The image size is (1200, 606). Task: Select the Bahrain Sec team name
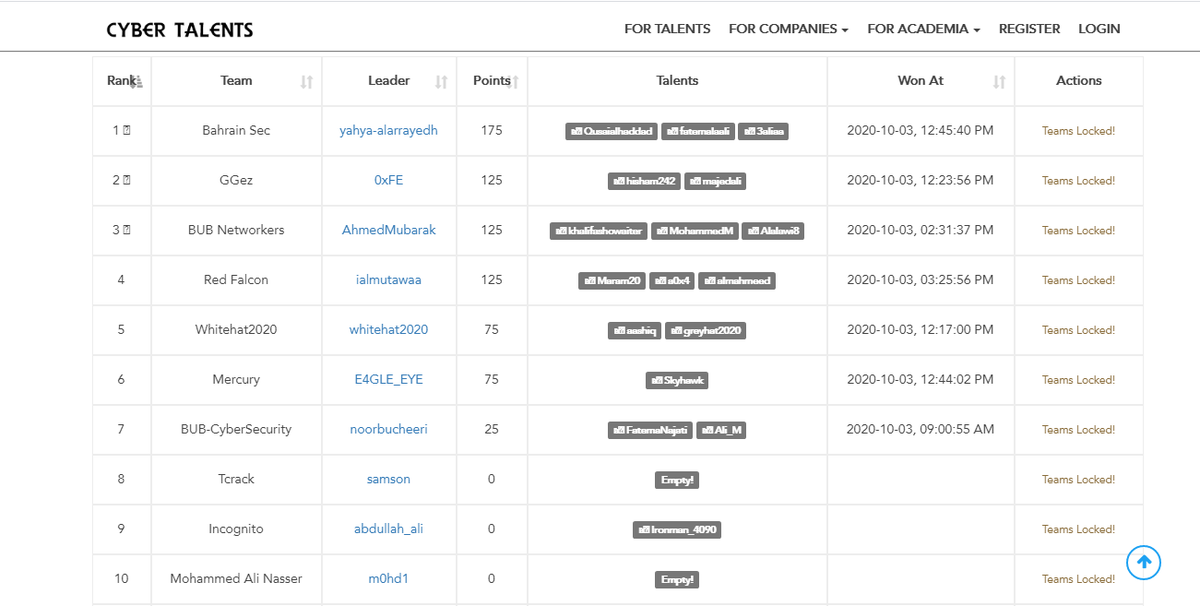pyautogui.click(x=236, y=131)
